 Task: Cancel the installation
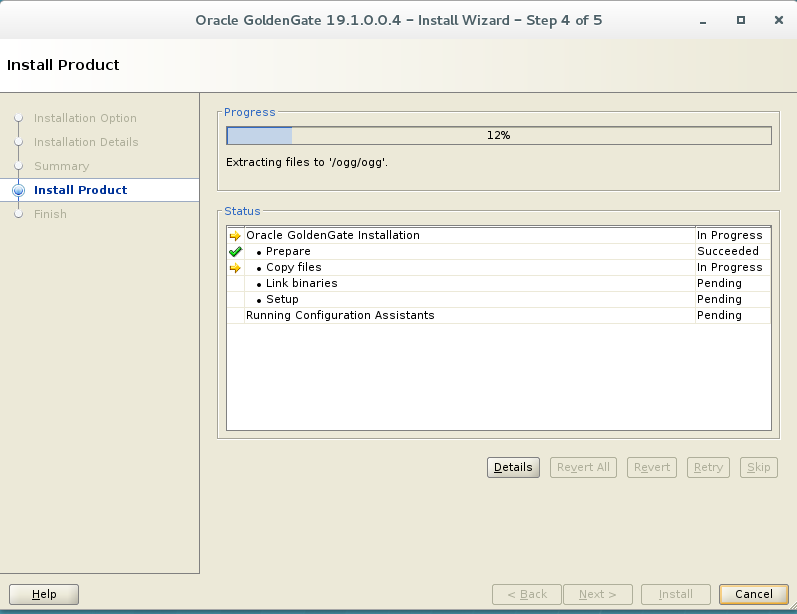point(753,594)
